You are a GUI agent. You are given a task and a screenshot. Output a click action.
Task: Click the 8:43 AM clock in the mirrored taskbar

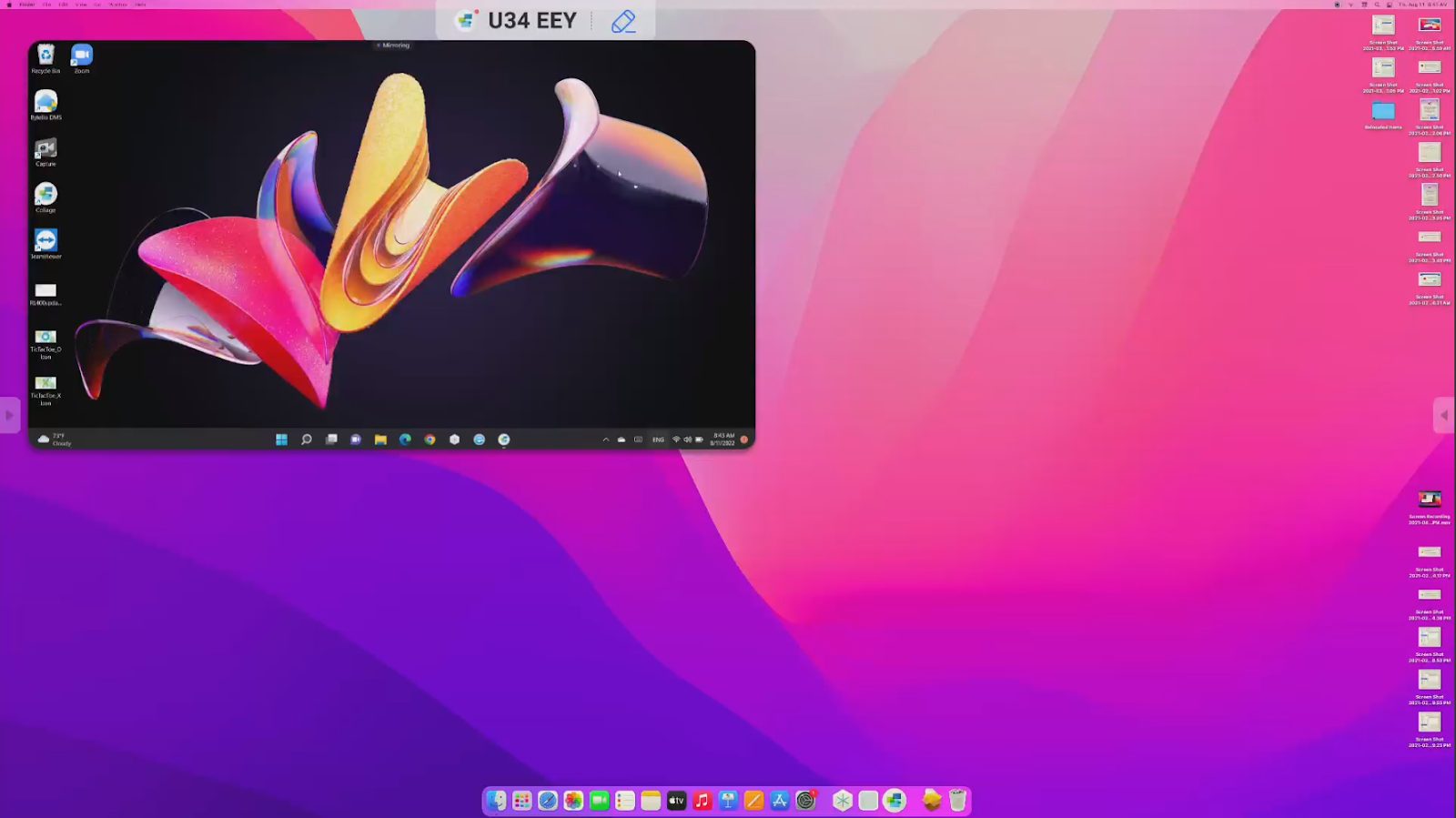(723, 439)
